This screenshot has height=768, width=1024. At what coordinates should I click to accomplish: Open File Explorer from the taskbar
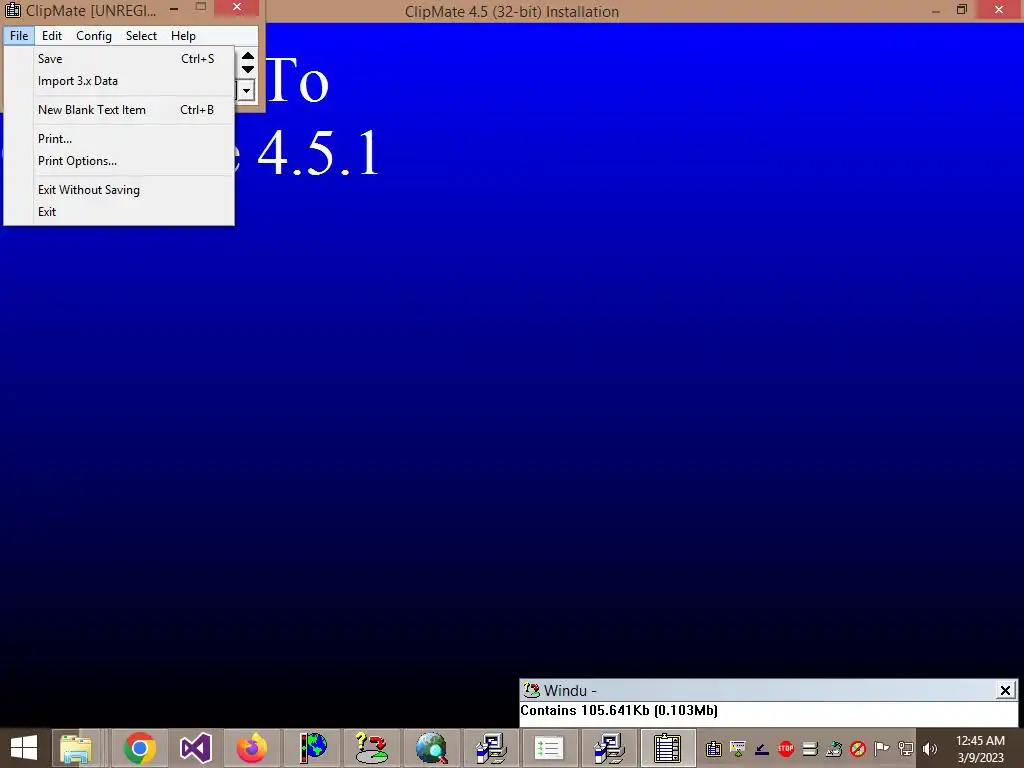click(x=76, y=748)
